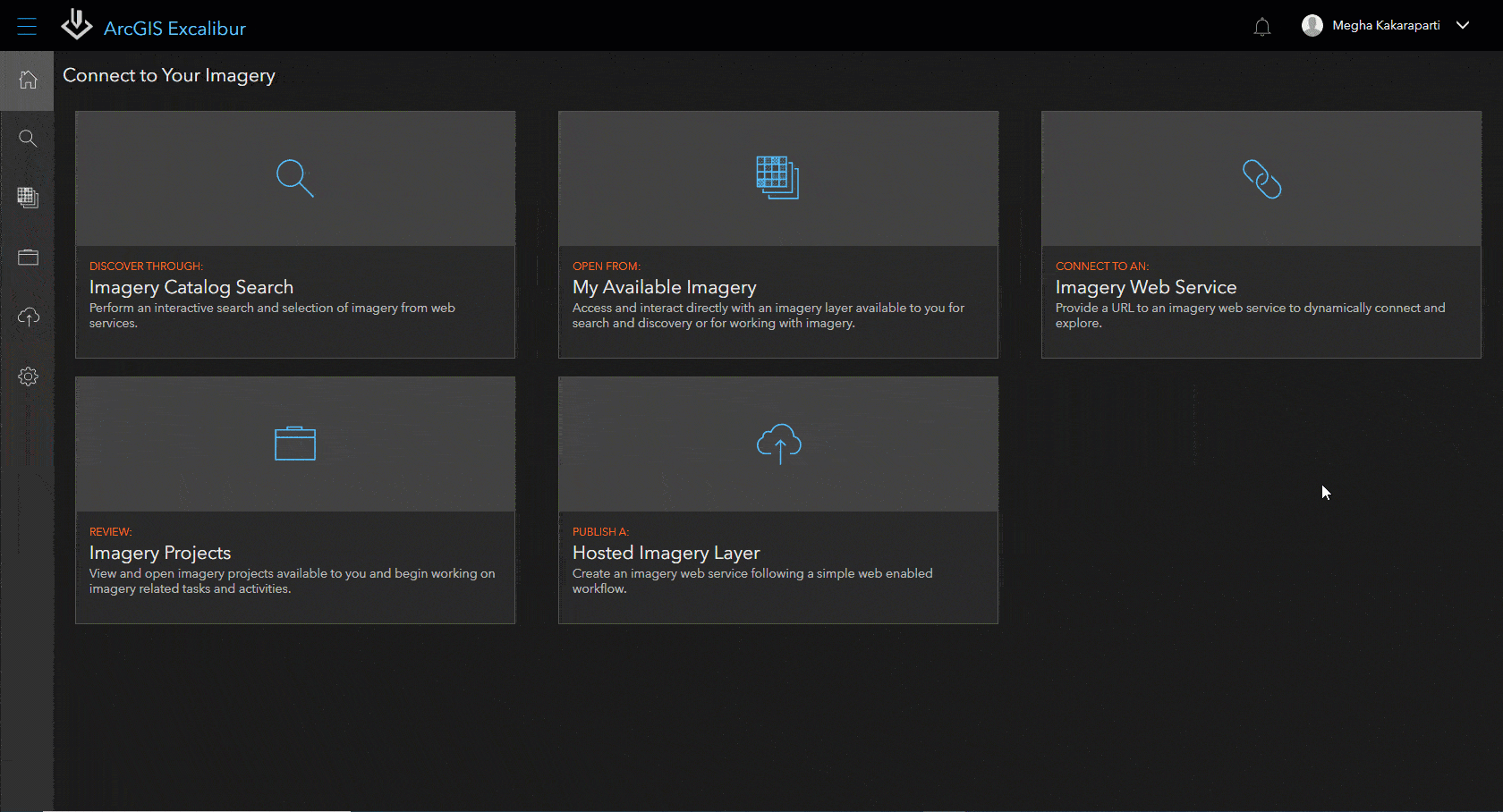Open the imagery layers grid icon in sidebar
Screen dimensions: 1503x812
pos(28,198)
